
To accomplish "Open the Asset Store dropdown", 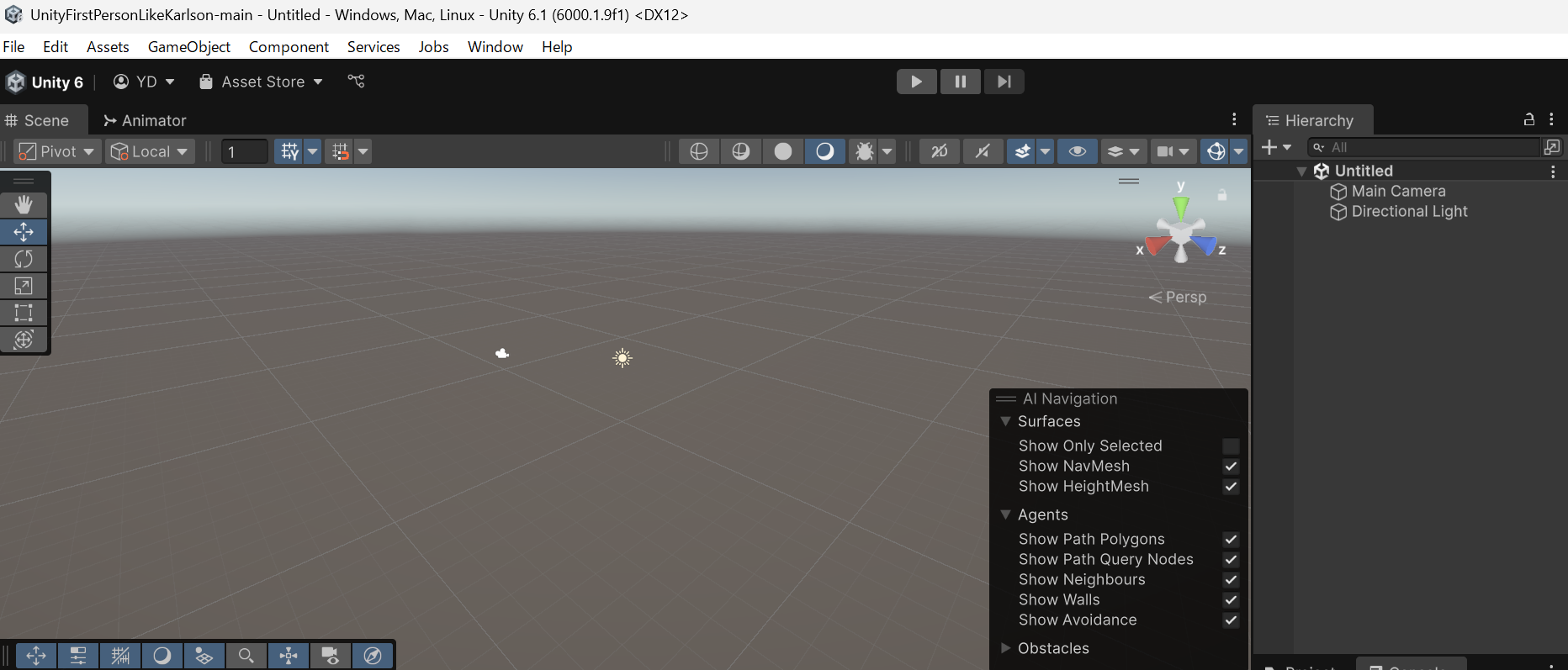I will coord(261,82).
